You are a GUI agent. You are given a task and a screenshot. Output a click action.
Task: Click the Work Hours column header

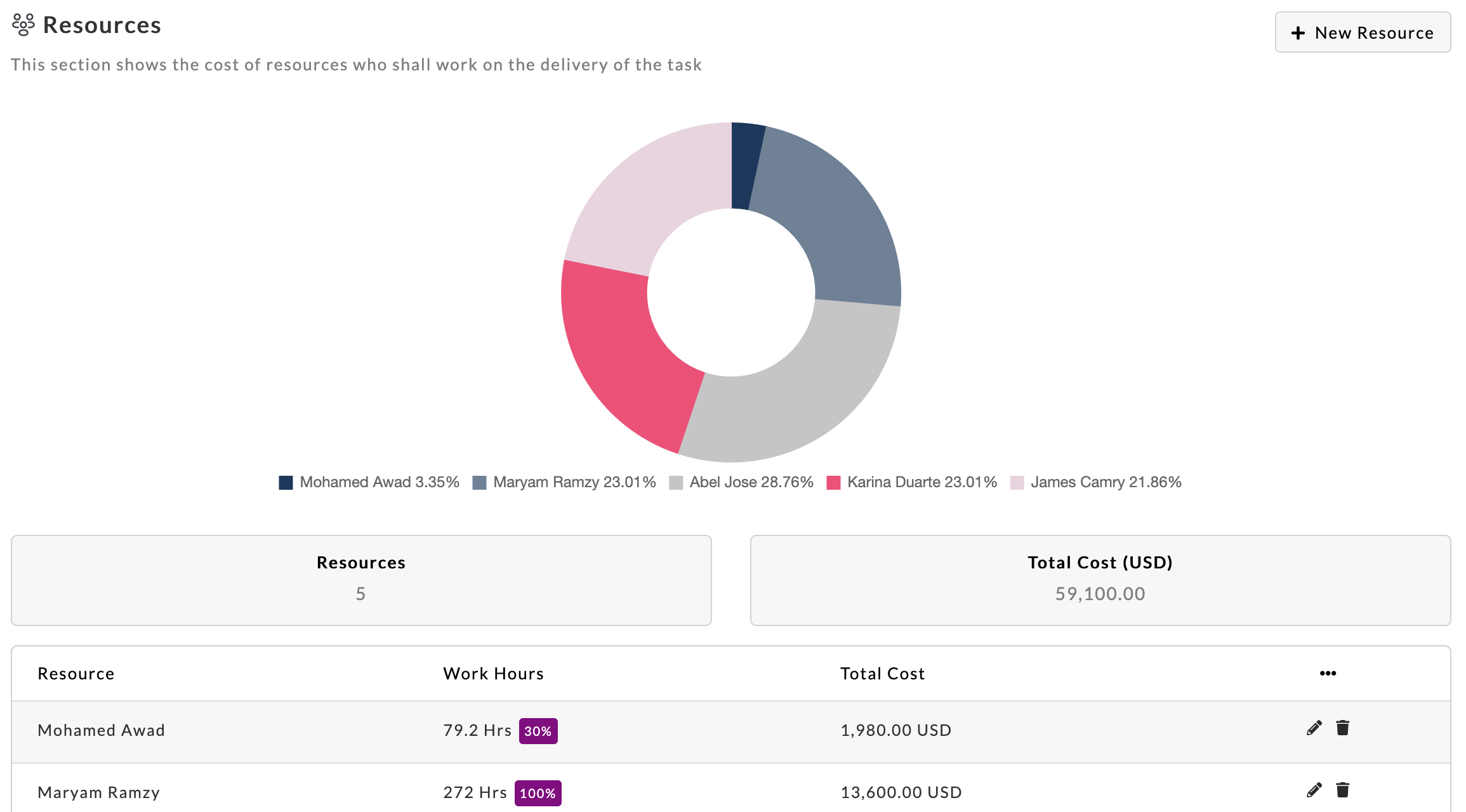[x=493, y=674]
